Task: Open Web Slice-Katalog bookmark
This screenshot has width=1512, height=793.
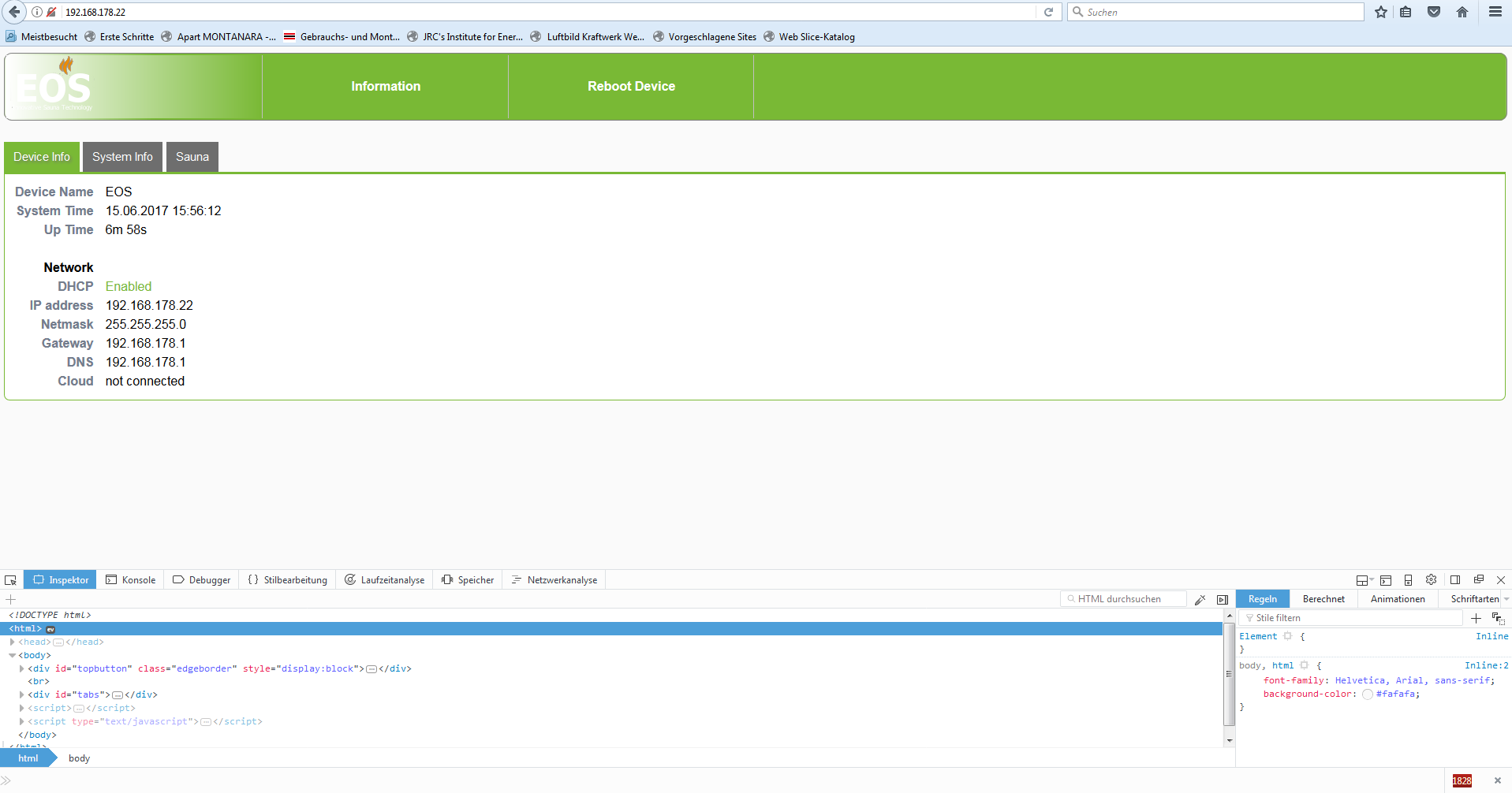Action: 809,36
